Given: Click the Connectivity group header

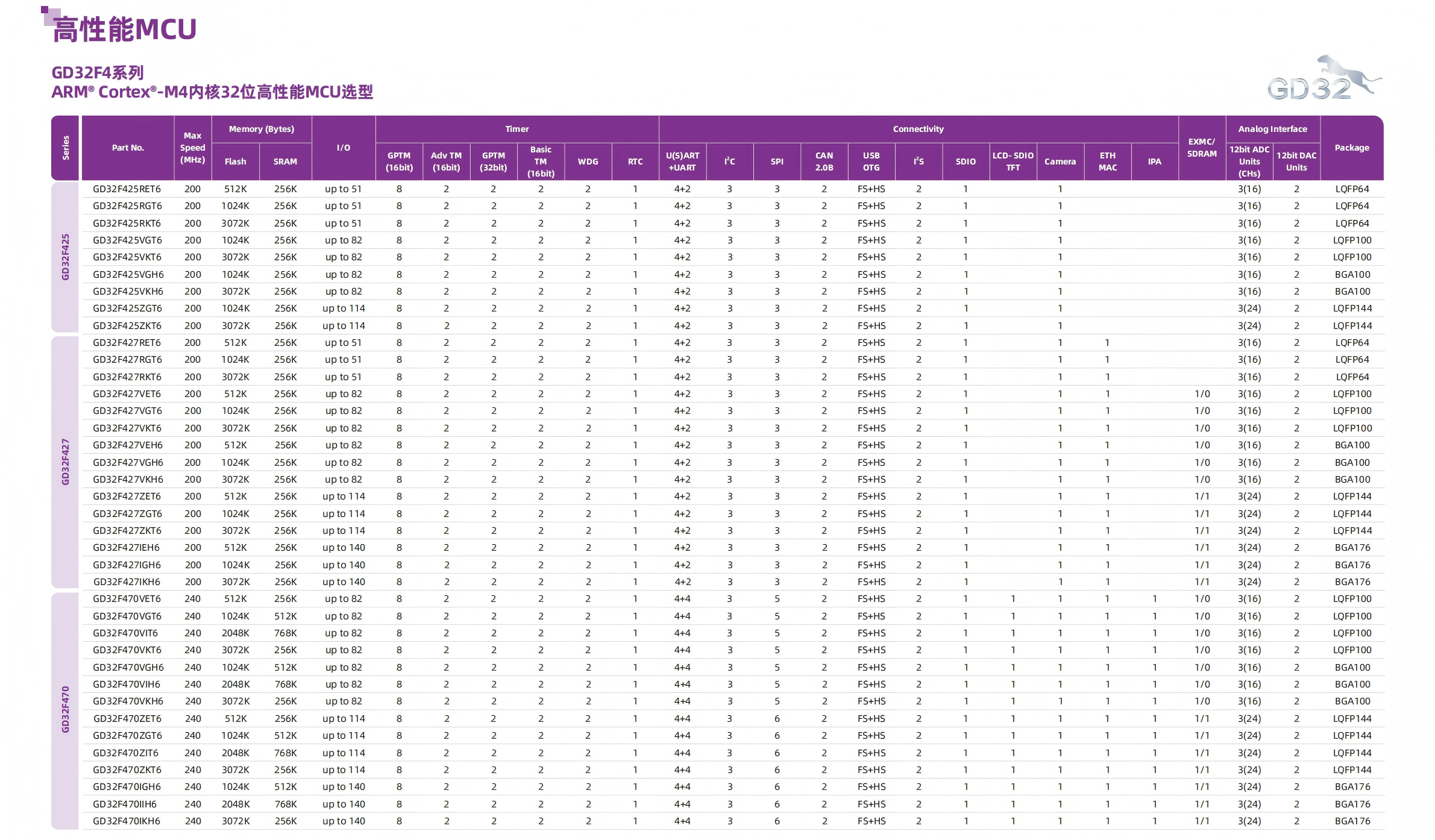Looking at the screenshot, I should (918, 129).
